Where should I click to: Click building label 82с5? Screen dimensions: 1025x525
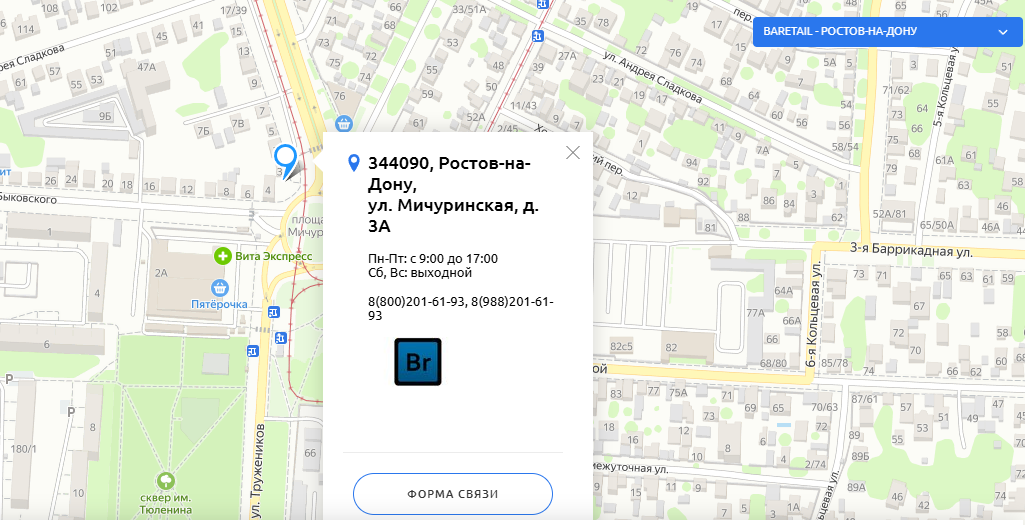621,346
